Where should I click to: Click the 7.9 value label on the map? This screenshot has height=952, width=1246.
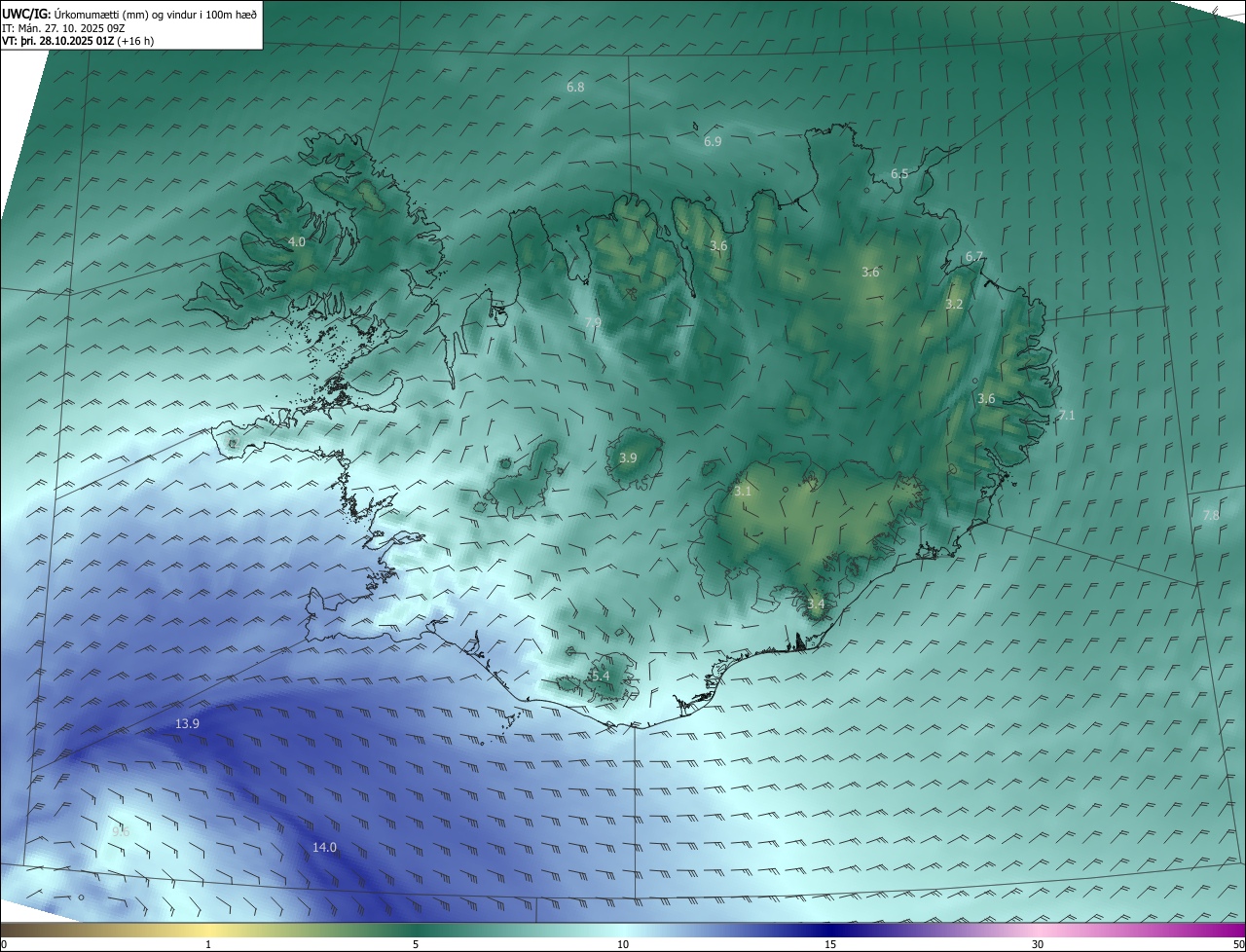[x=593, y=322]
